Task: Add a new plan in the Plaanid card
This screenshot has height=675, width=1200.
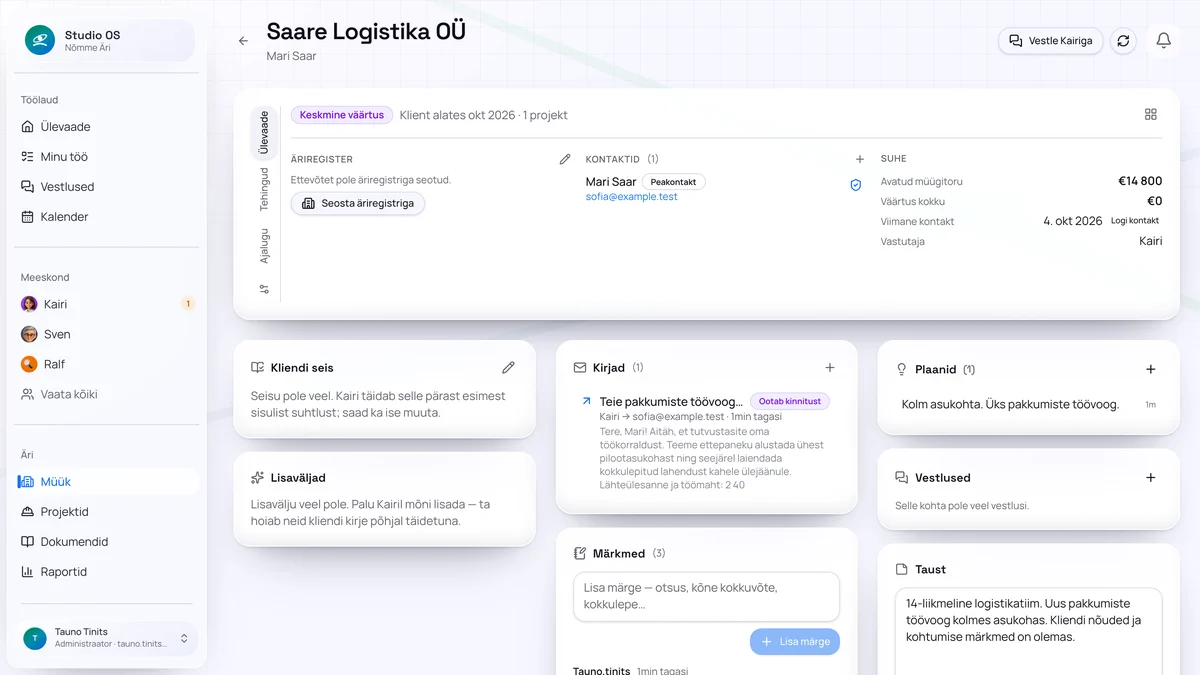Action: [1151, 369]
